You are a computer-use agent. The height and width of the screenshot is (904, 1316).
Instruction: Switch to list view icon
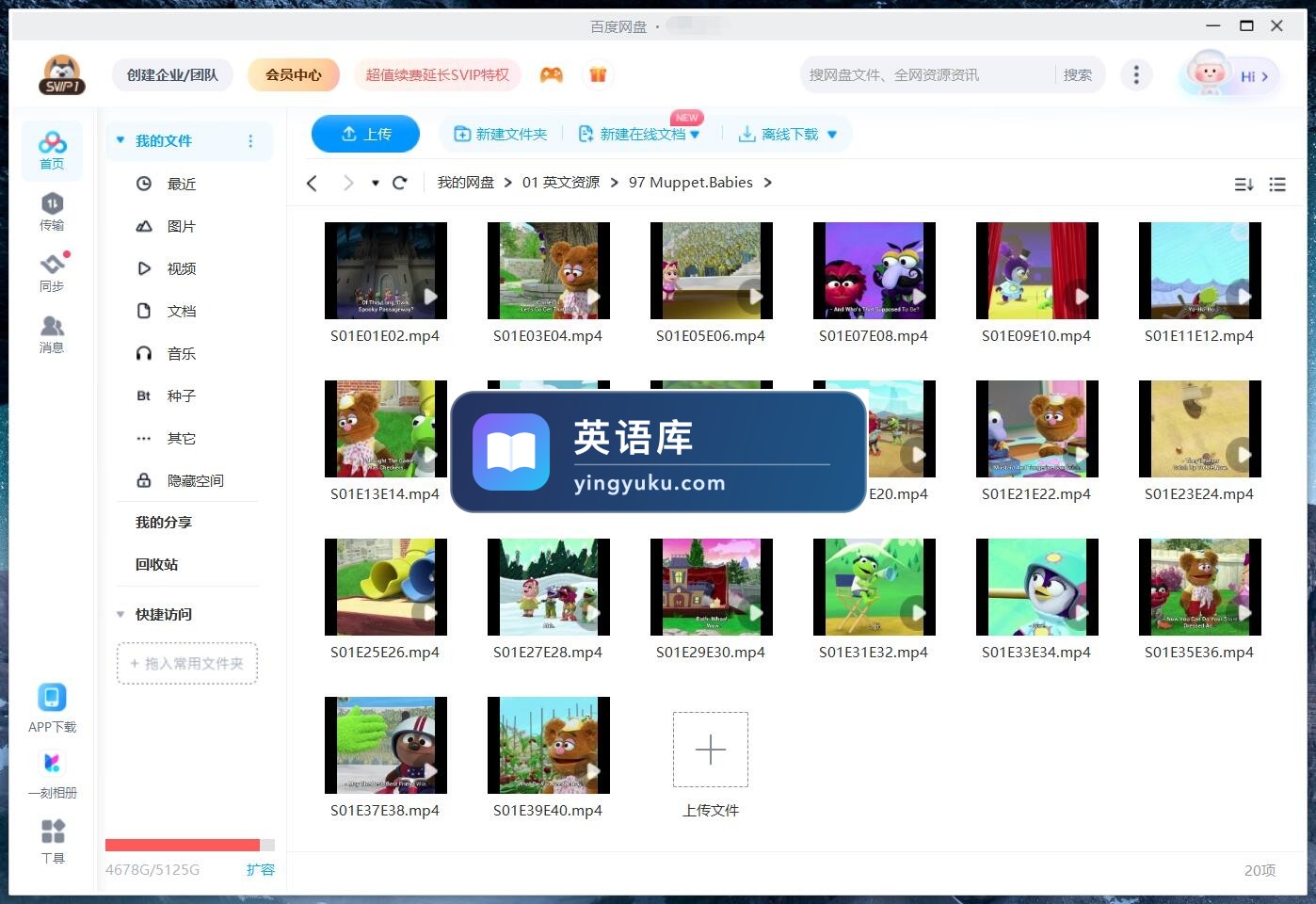tap(1277, 185)
